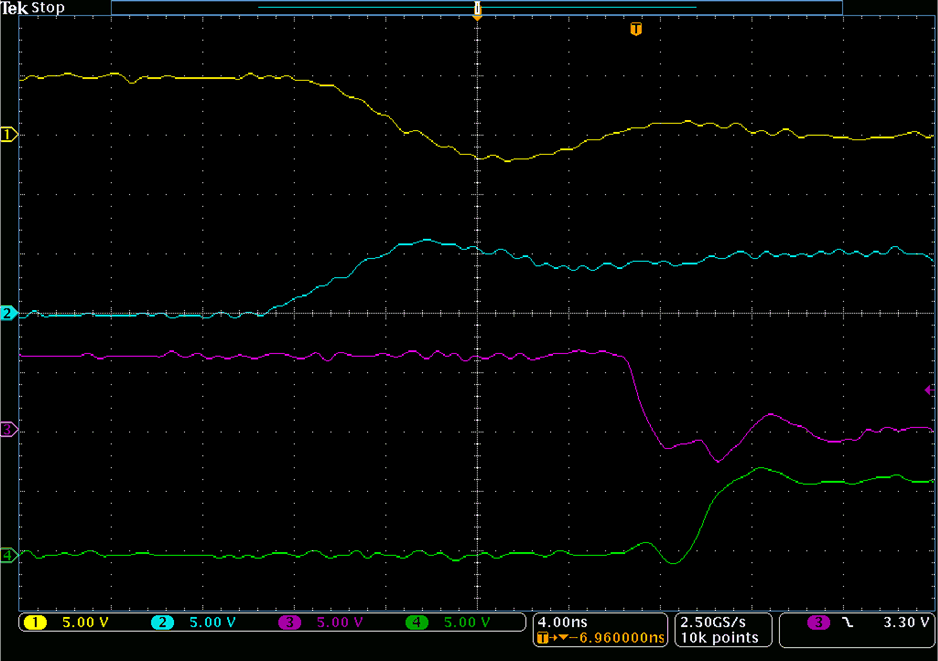
Task: Select the orange trigger position marker above the graticule
Action: tap(477, 12)
